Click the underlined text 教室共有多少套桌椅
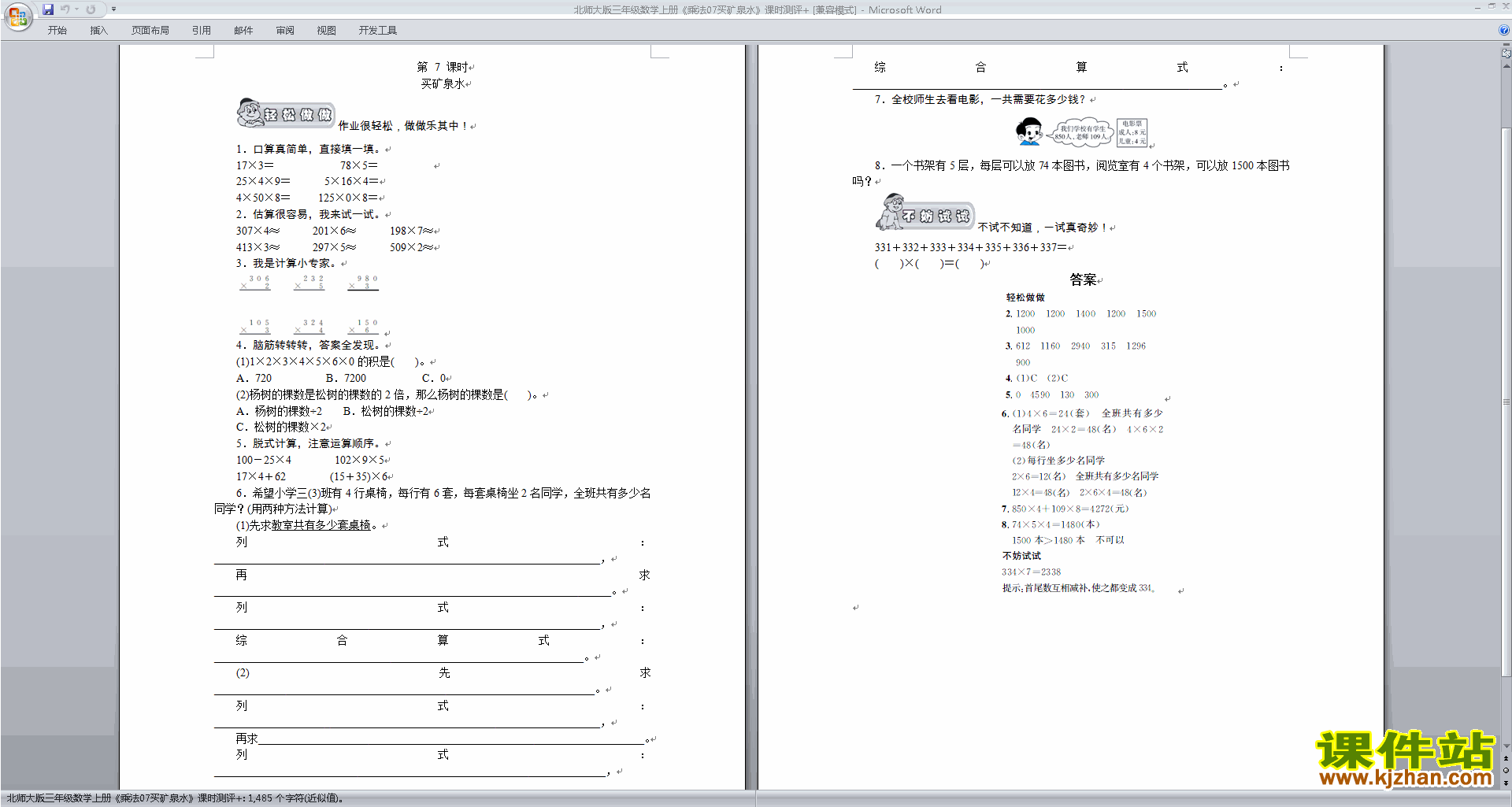The height and width of the screenshot is (807, 1512). [x=321, y=525]
